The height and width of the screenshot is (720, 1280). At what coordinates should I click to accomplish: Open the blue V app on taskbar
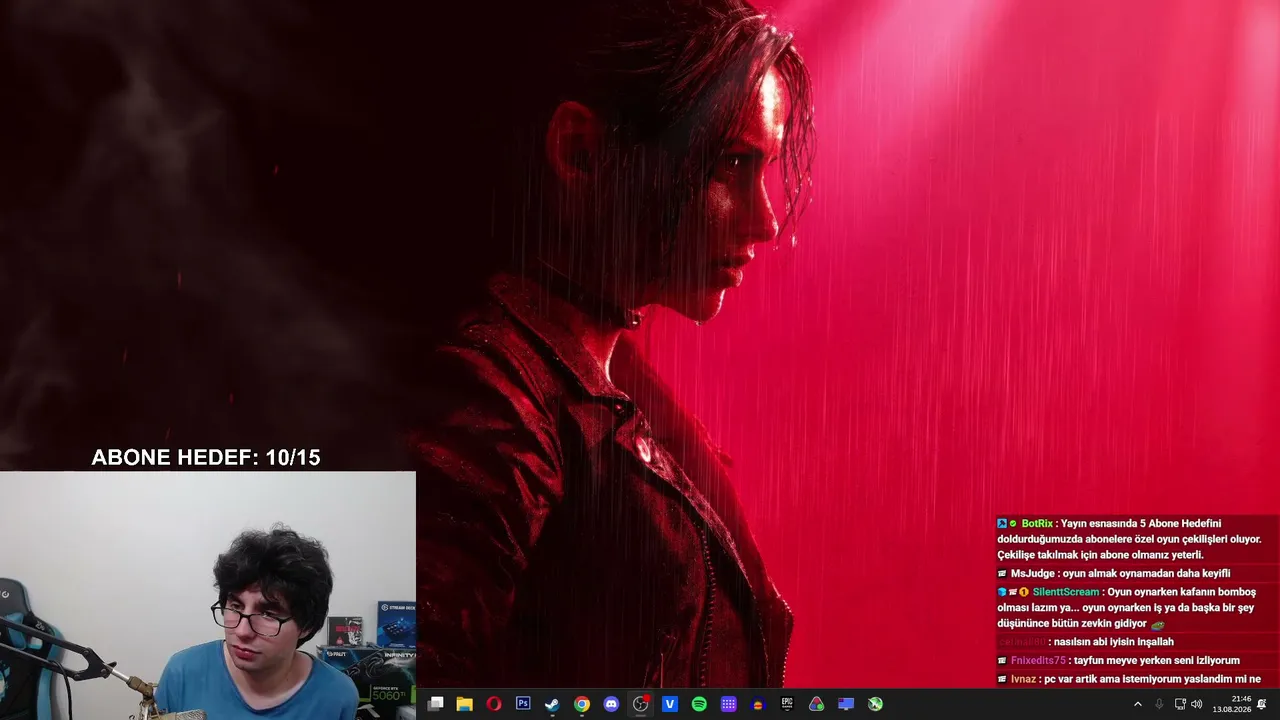click(670, 704)
